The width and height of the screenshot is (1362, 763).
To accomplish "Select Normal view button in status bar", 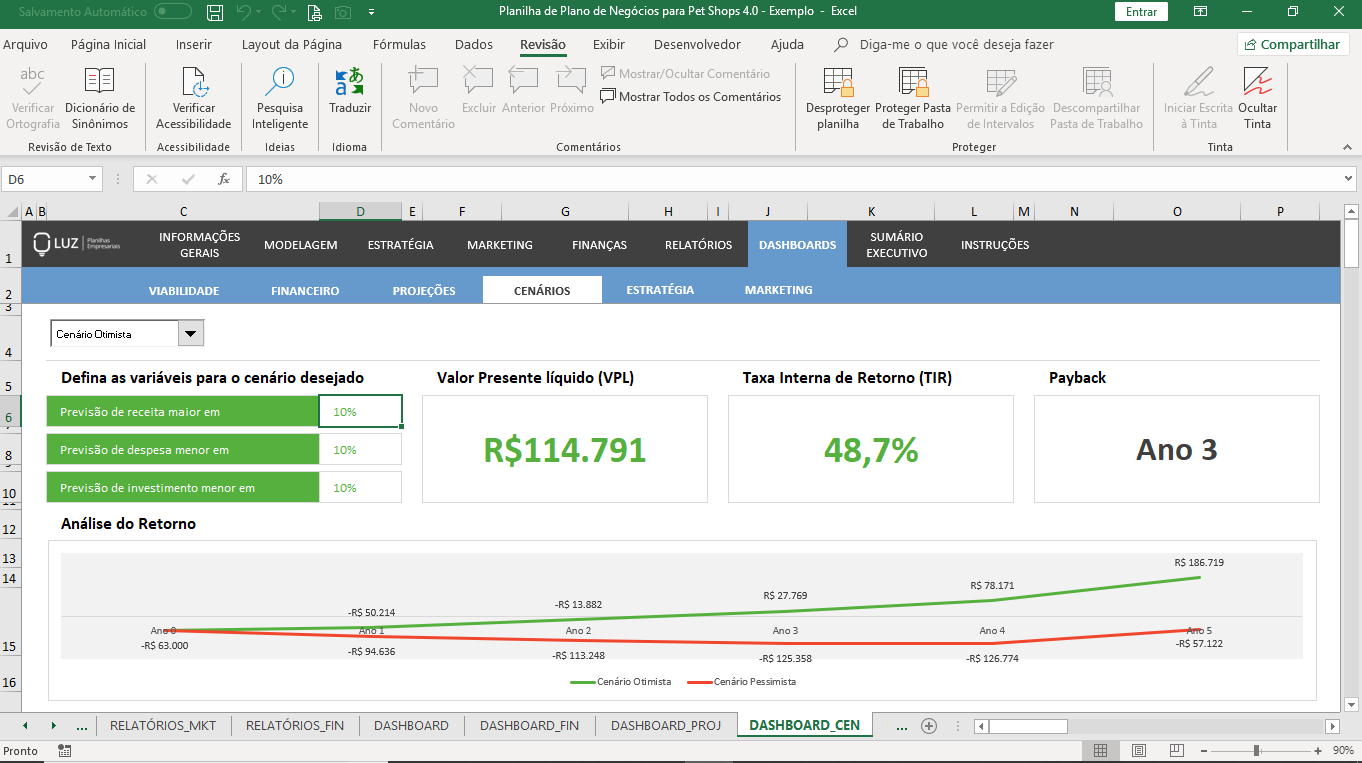I will (x=1100, y=751).
